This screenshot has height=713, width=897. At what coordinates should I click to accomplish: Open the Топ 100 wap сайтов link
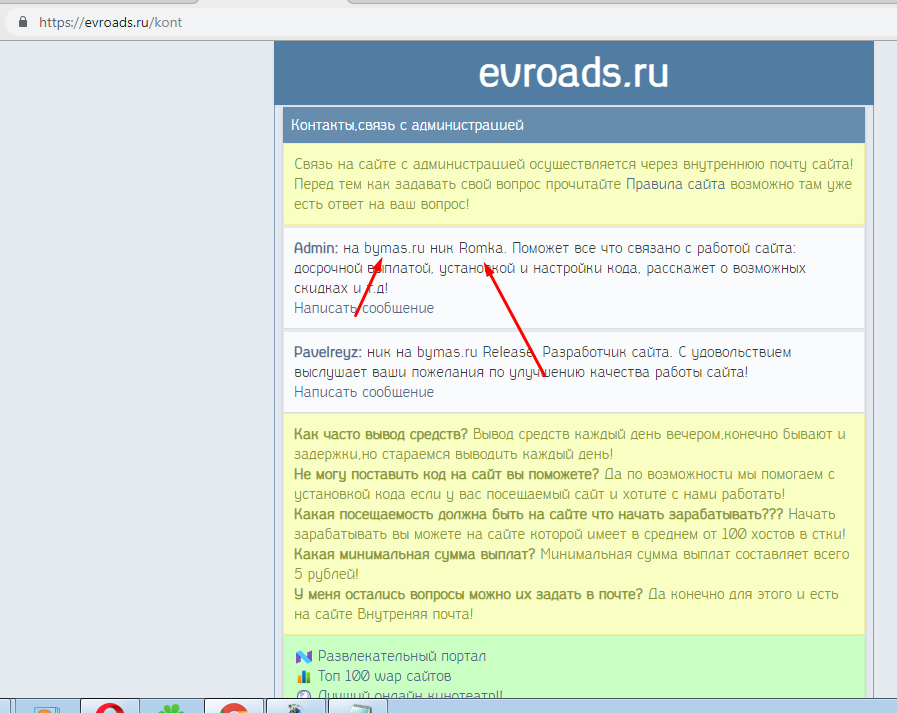[x=384, y=676]
